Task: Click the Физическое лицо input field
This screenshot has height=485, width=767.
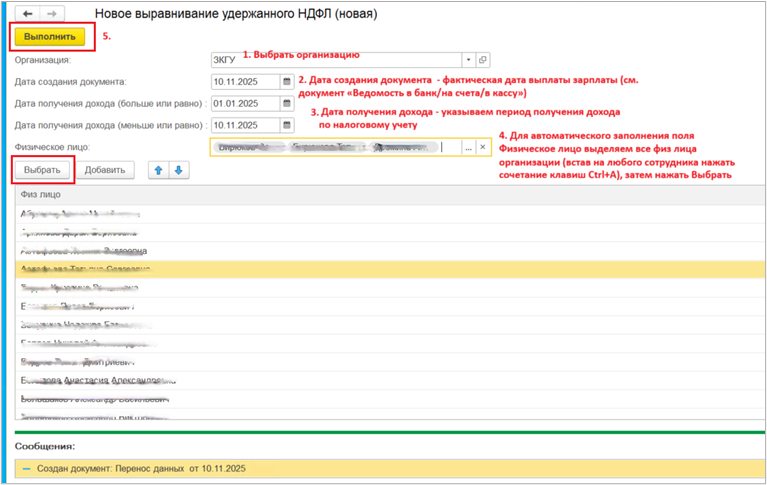Action: pos(335,147)
